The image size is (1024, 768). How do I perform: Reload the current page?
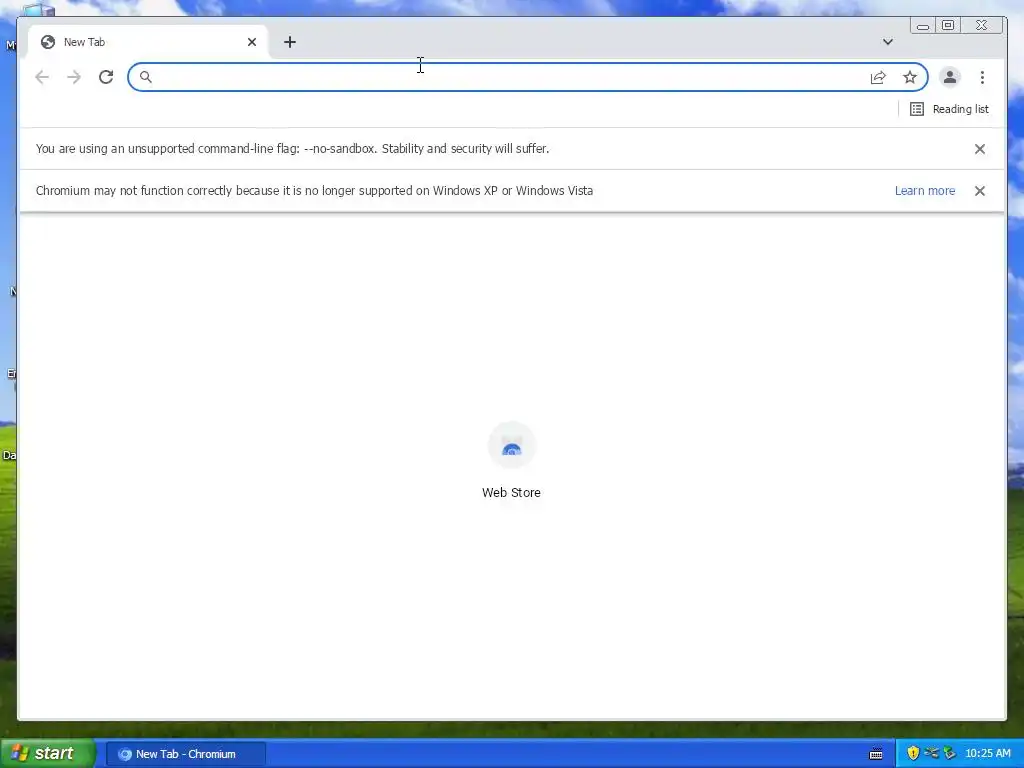pos(106,77)
